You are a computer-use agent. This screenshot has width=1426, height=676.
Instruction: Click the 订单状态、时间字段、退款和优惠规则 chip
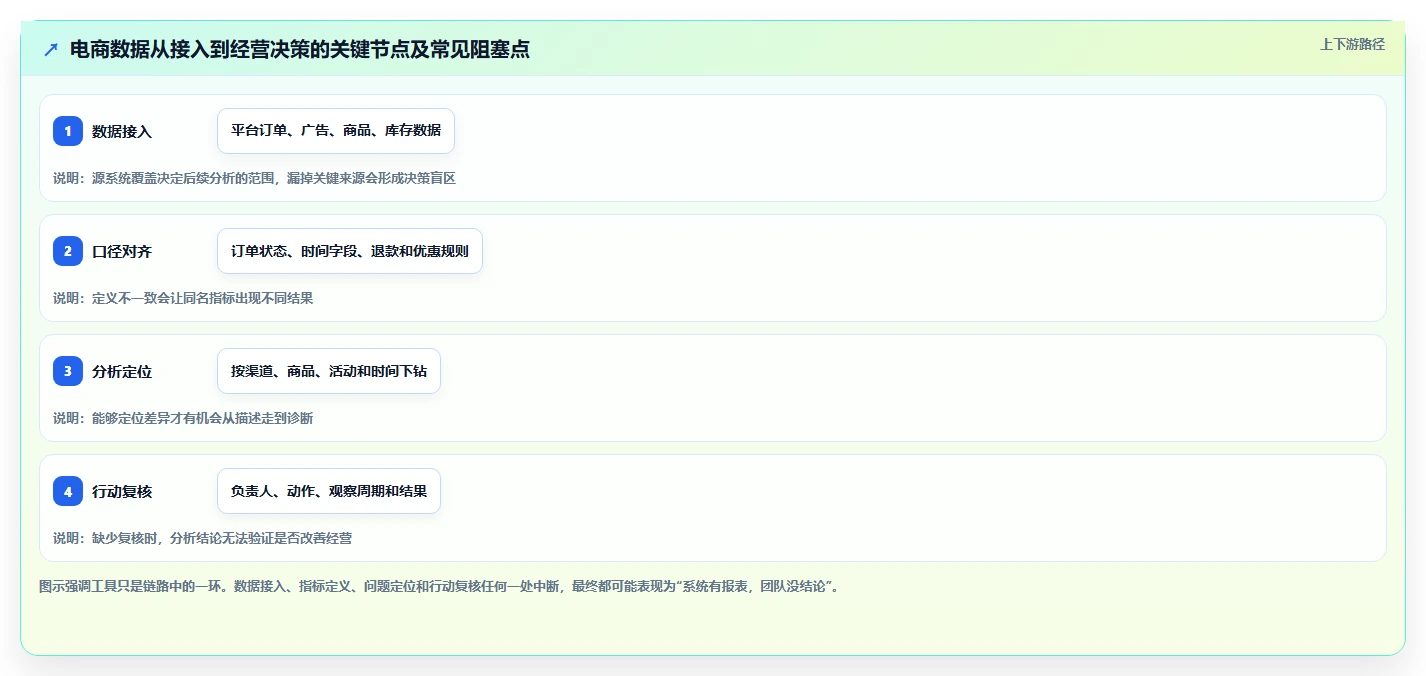pyautogui.click(x=350, y=251)
